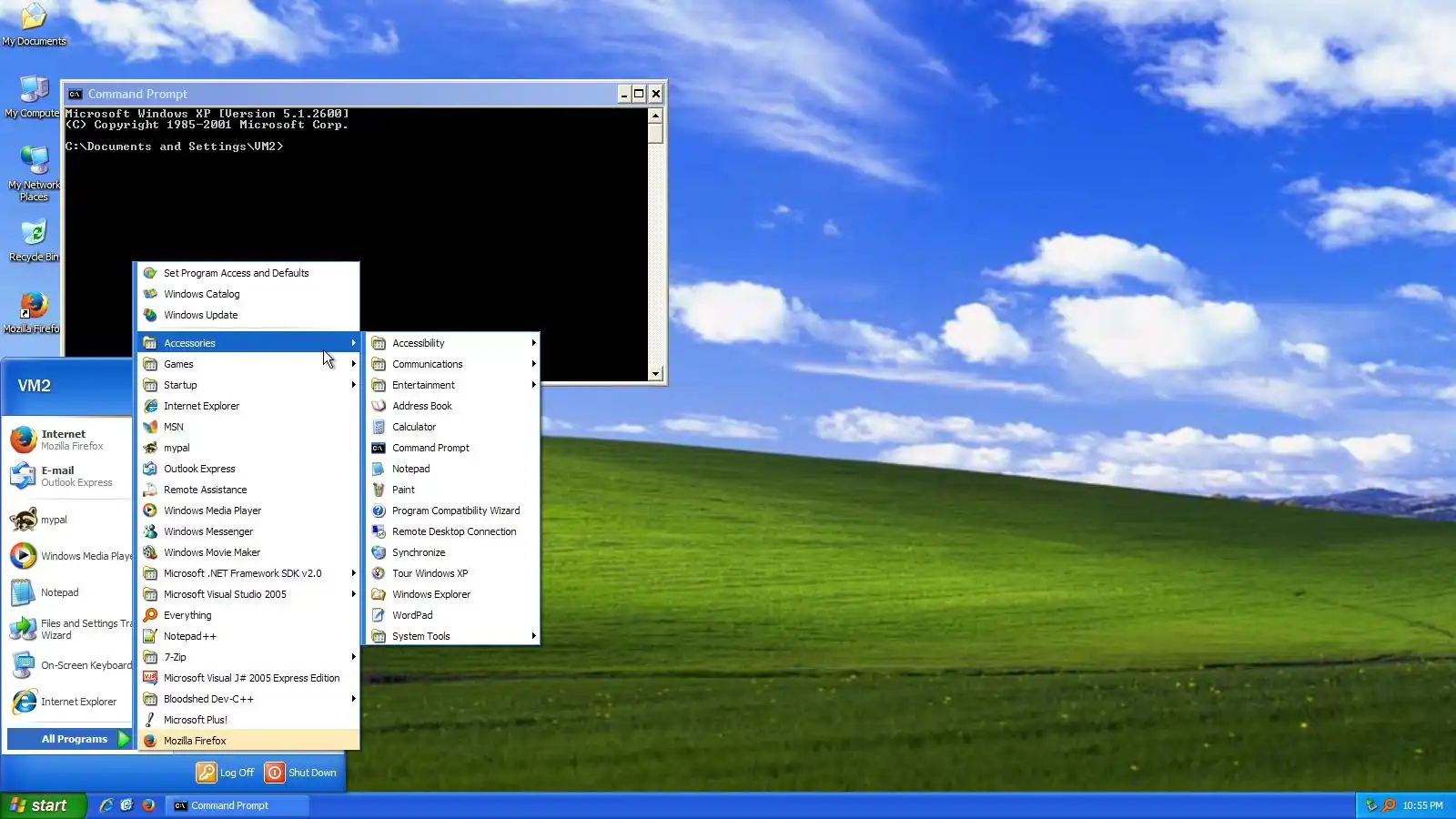This screenshot has height=819, width=1456.
Task: Click Command Prompt taskbar button
Action: click(237, 805)
